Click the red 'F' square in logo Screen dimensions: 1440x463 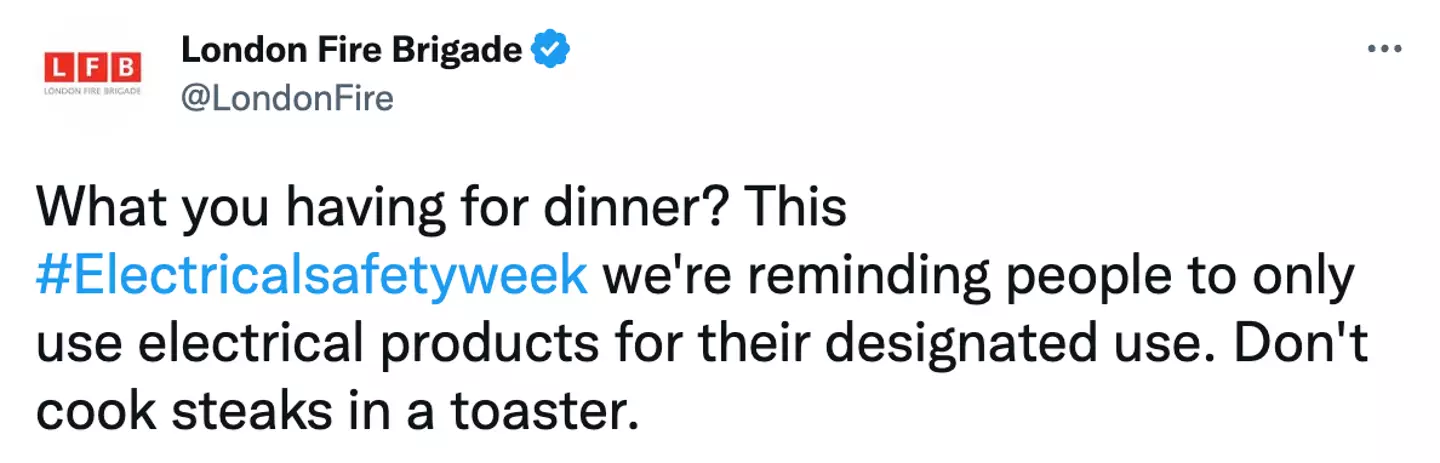pos(92,67)
